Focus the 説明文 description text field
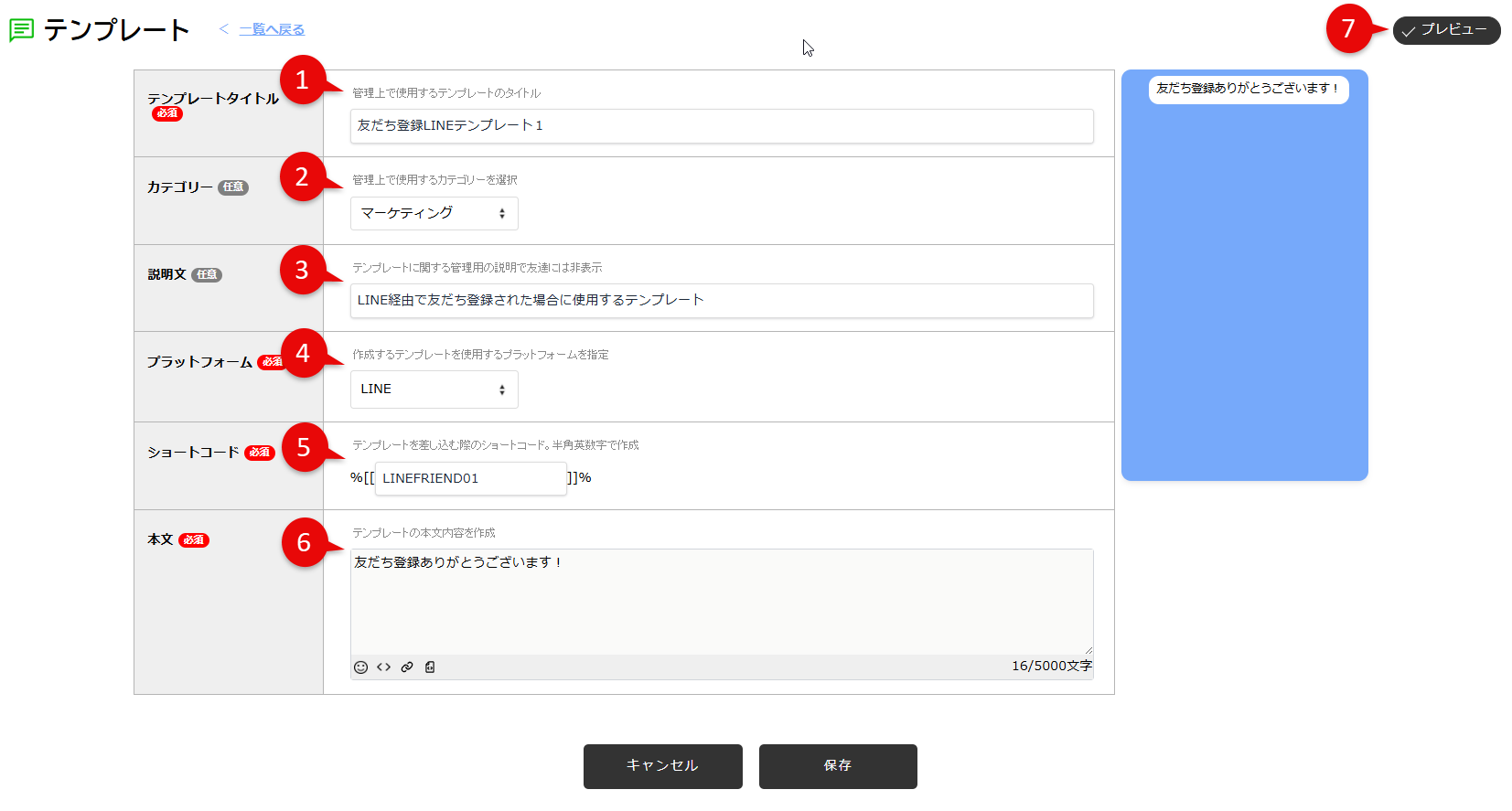This screenshot has height=811, width=1512. coord(721,301)
